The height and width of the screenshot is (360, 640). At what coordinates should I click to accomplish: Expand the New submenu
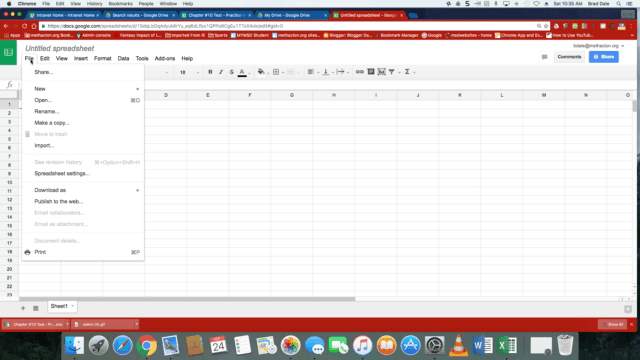click(83, 89)
